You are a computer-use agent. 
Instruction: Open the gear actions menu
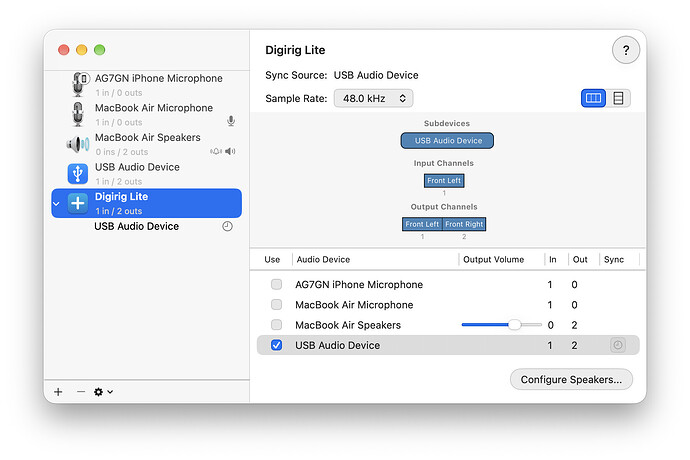coord(103,392)
